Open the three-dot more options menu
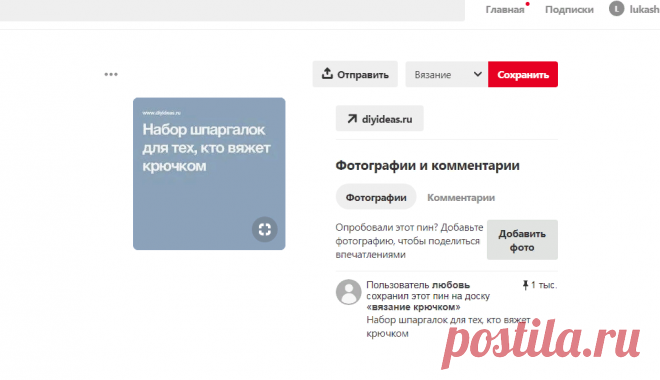The width and height of the screenshot is (660, 380). (x=111, y=74)
